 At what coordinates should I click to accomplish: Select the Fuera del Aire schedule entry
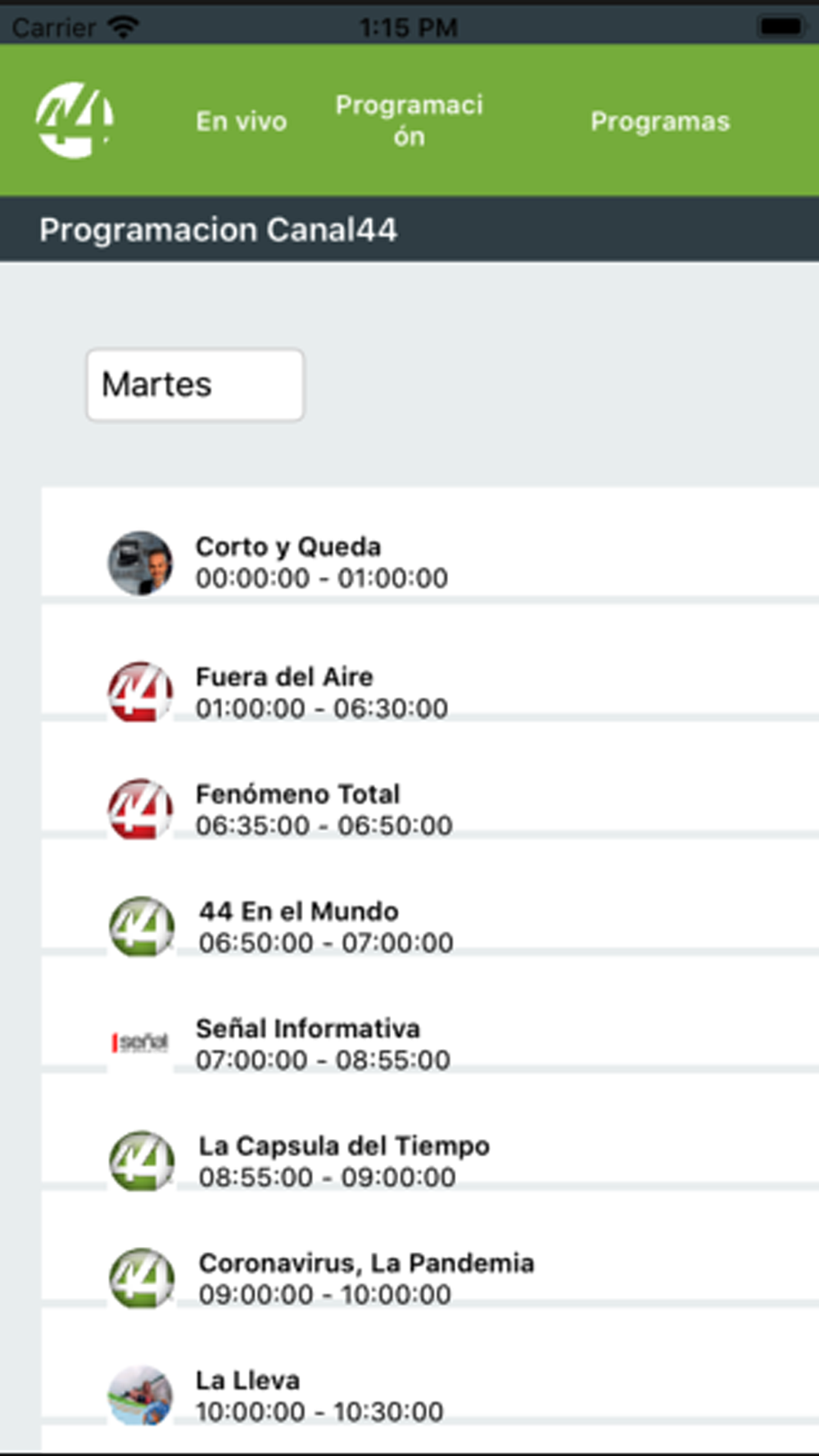pos(430,692)
